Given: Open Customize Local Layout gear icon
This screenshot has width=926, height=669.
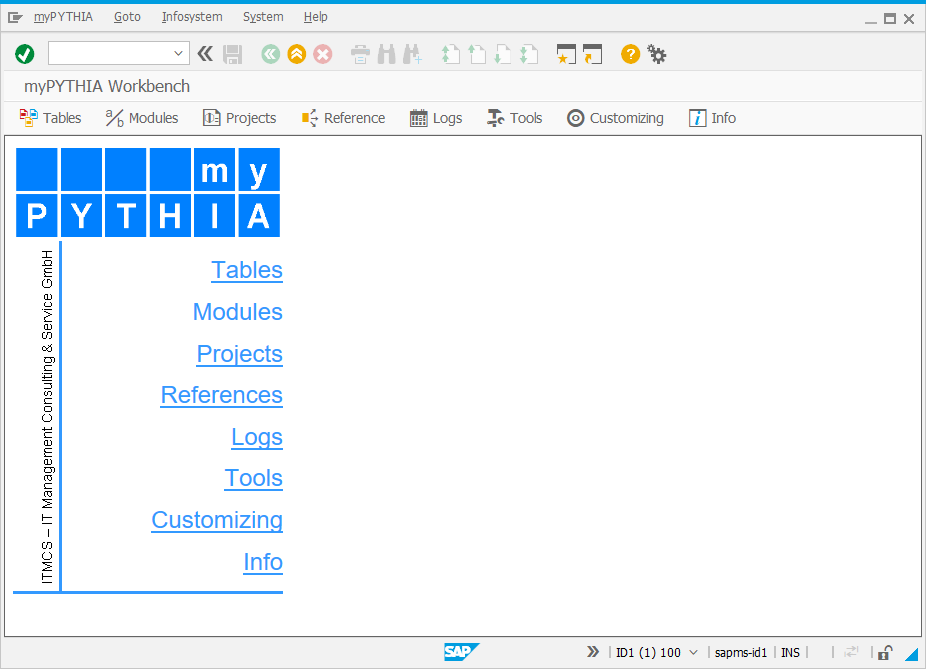Looking at the screenshot, I should click(x=657, y=54).
